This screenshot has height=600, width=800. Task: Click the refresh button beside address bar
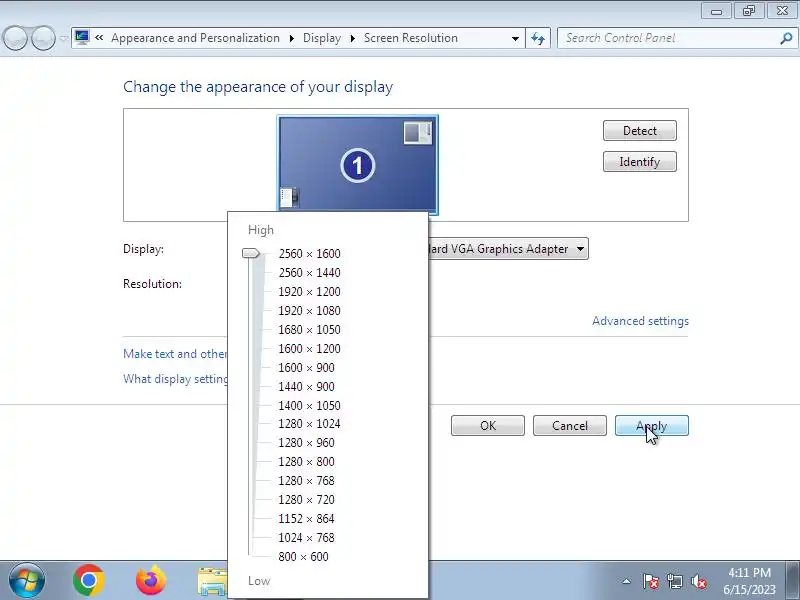538,38
